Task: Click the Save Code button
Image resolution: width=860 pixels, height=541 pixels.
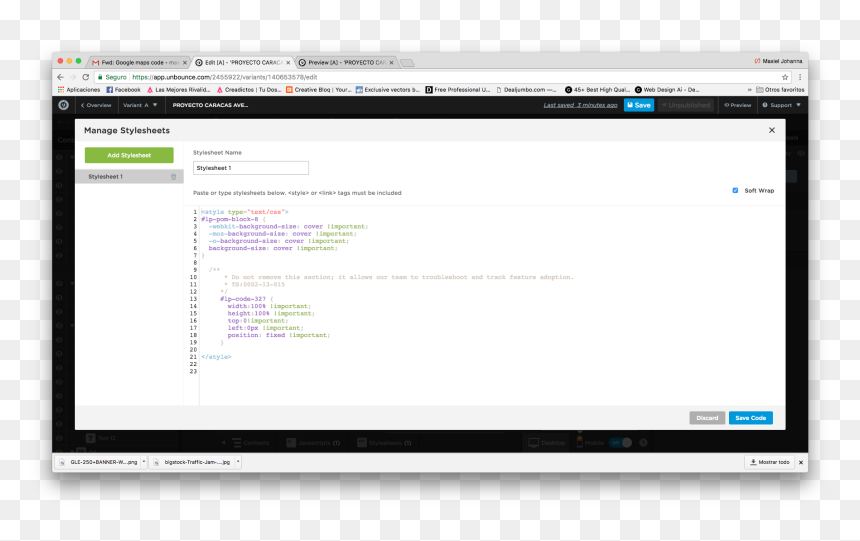Action: [x=750, y=418]
